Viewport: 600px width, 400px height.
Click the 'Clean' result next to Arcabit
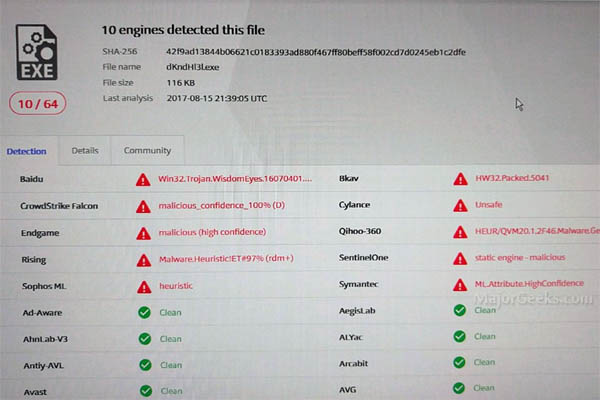point(484,362)
